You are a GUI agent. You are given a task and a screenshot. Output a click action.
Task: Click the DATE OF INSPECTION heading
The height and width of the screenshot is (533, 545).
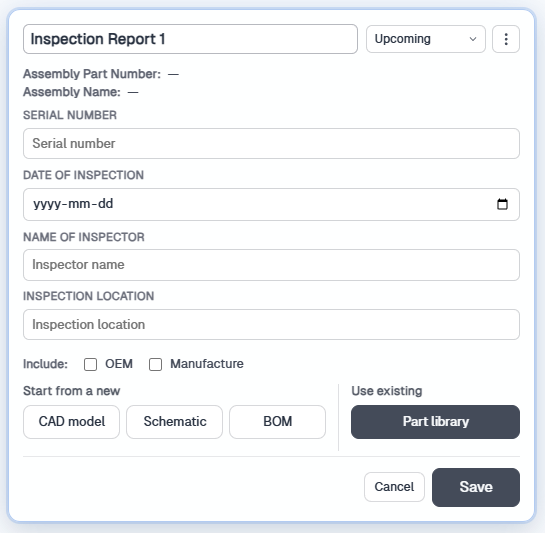click(83, 175)
